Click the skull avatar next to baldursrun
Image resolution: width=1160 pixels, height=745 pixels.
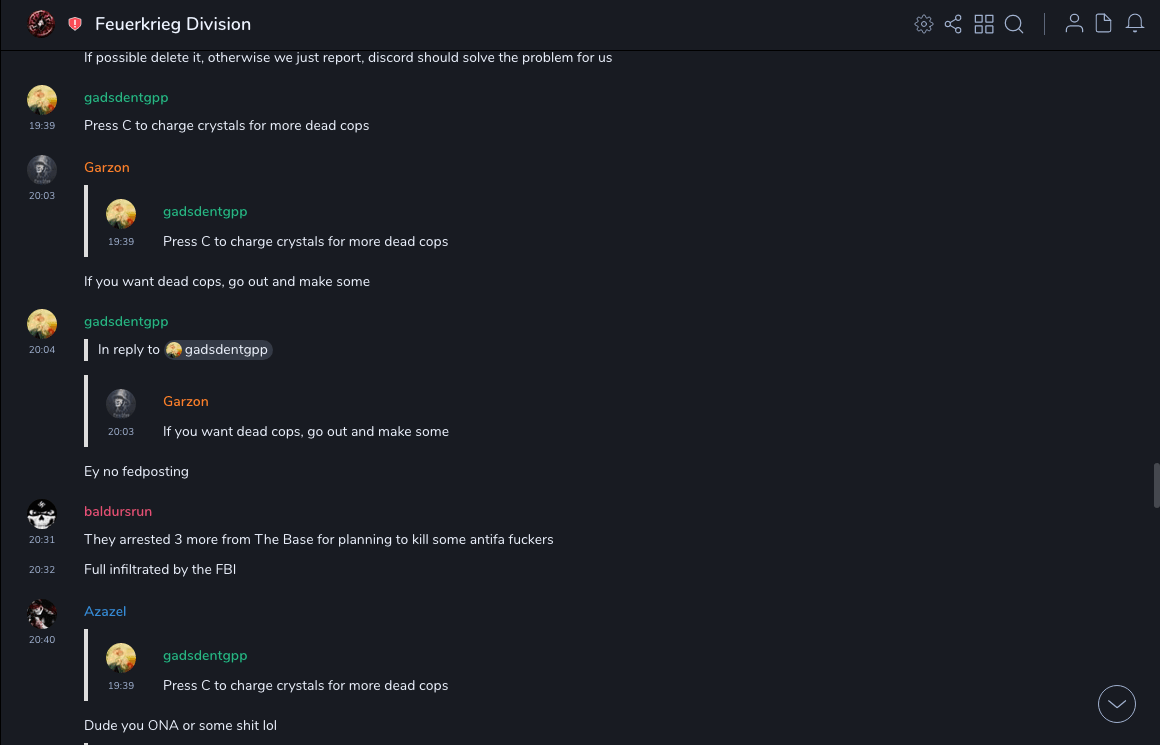point(42,514)
